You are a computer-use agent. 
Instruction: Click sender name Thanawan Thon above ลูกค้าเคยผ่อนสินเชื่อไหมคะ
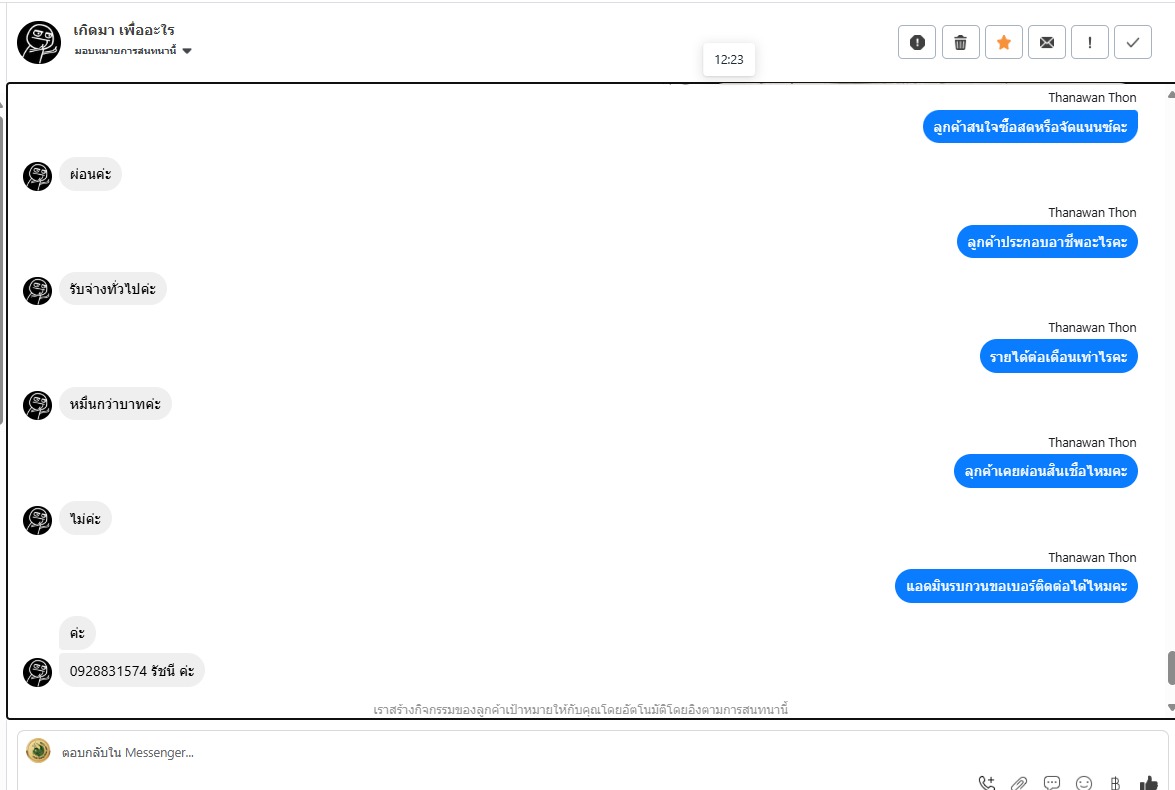click(x=1093, y=443)
